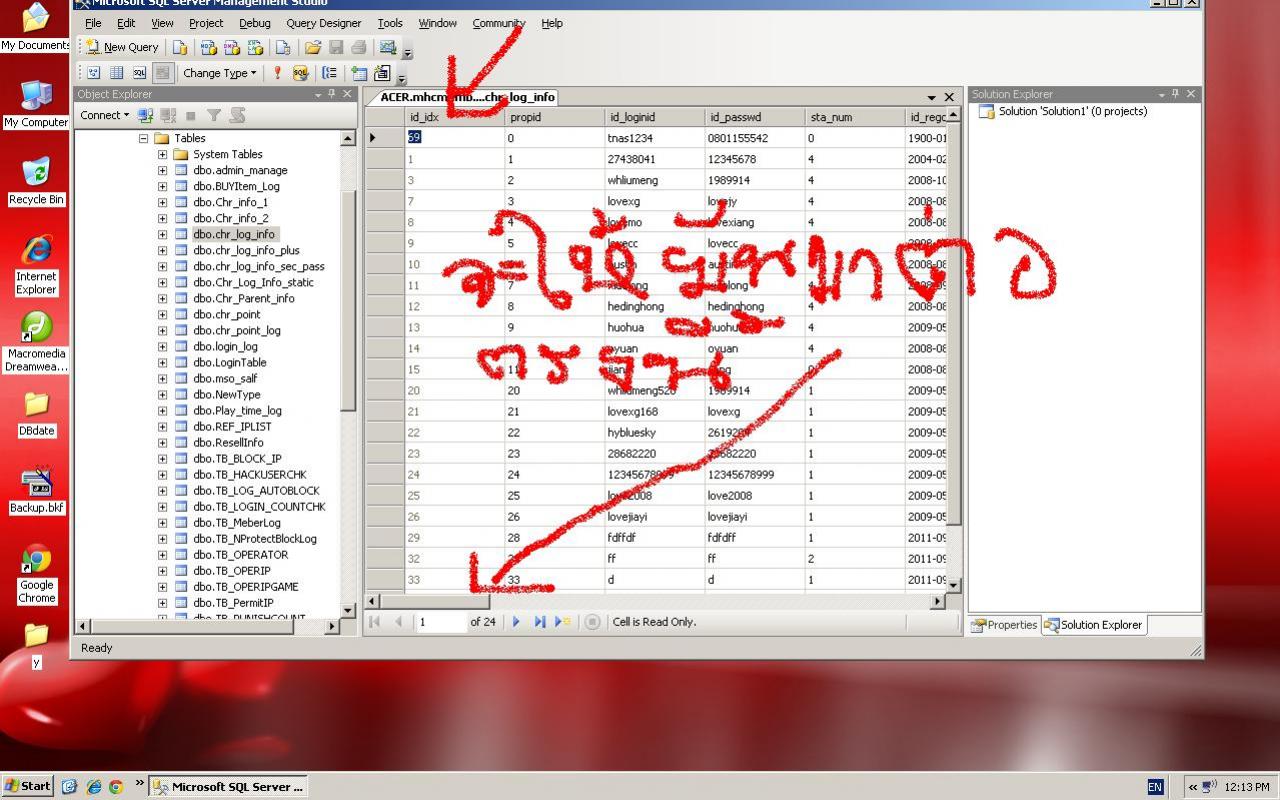Click the Save diskette icon
Screen dimensions: 1280x800
336,47
